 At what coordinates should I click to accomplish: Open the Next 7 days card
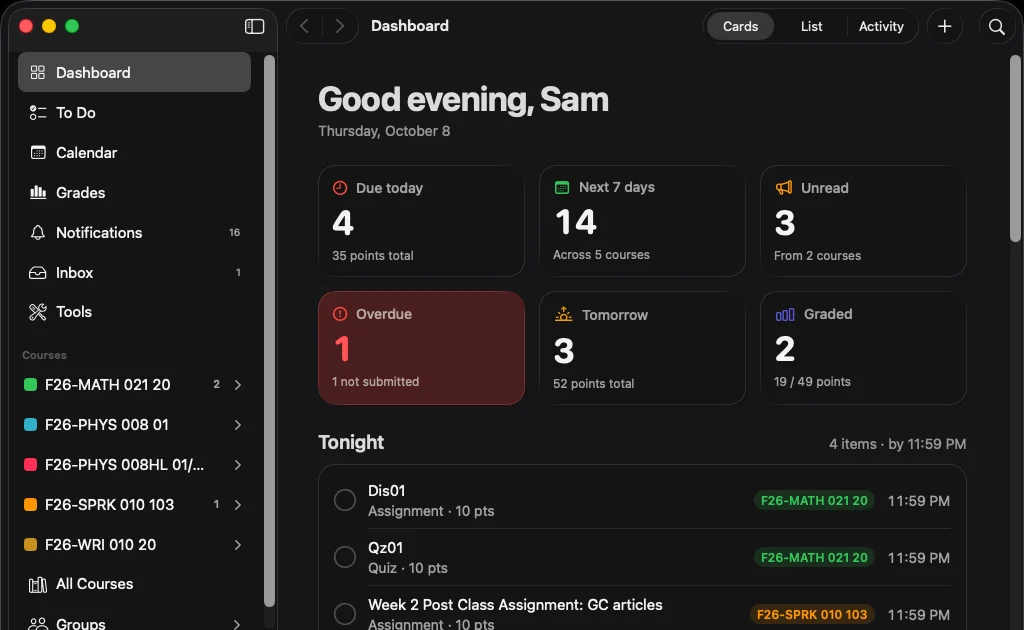[x=642, y=221]
